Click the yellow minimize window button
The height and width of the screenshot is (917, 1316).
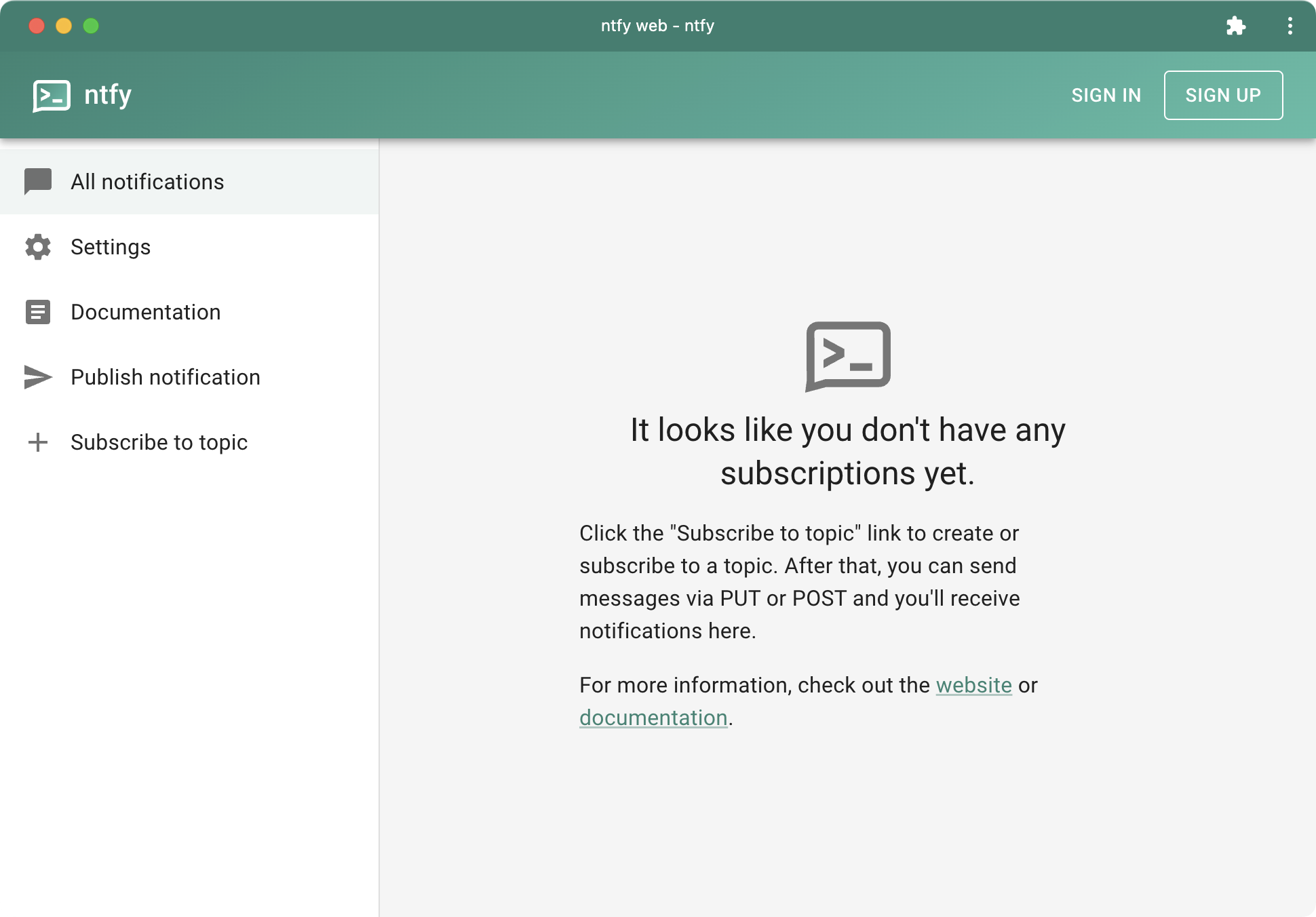[64, 26]
